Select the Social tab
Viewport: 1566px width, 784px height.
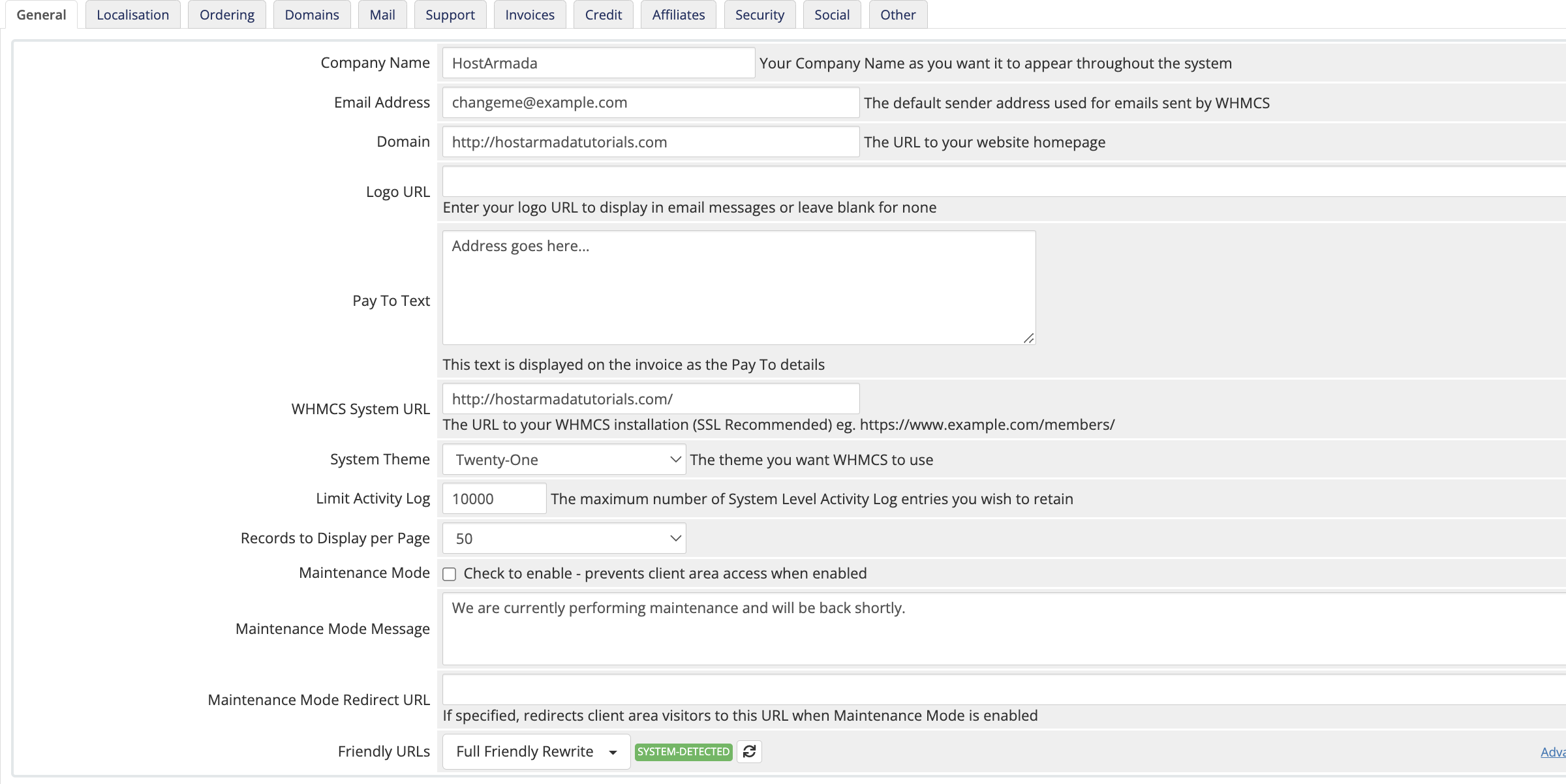tap(832, 14)
